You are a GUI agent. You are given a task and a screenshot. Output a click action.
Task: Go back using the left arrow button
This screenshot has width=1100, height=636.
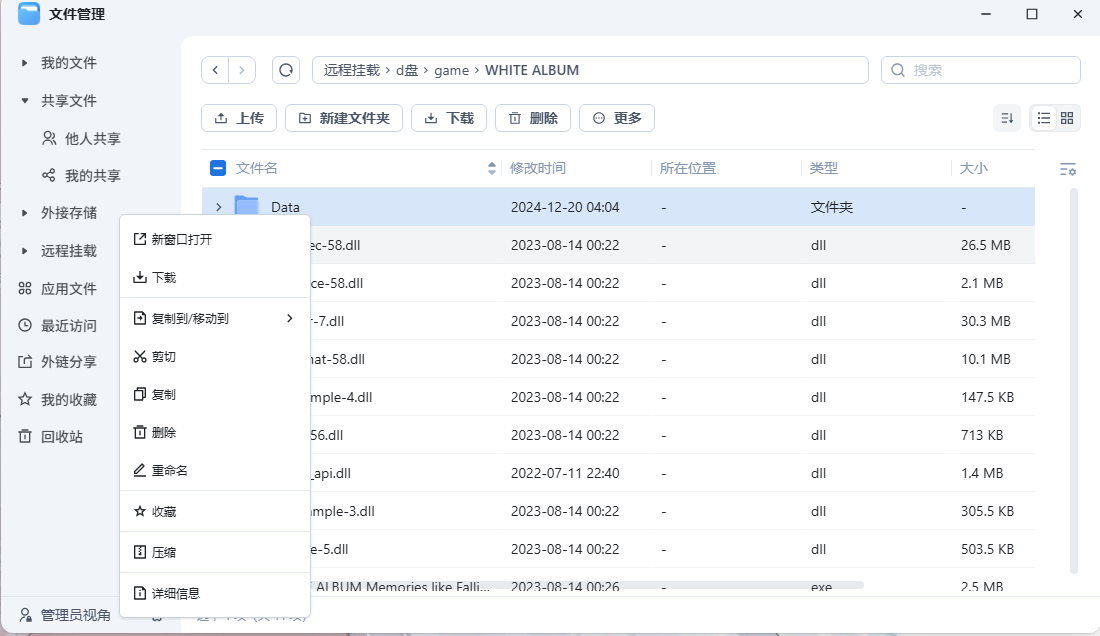coord(215,70)
